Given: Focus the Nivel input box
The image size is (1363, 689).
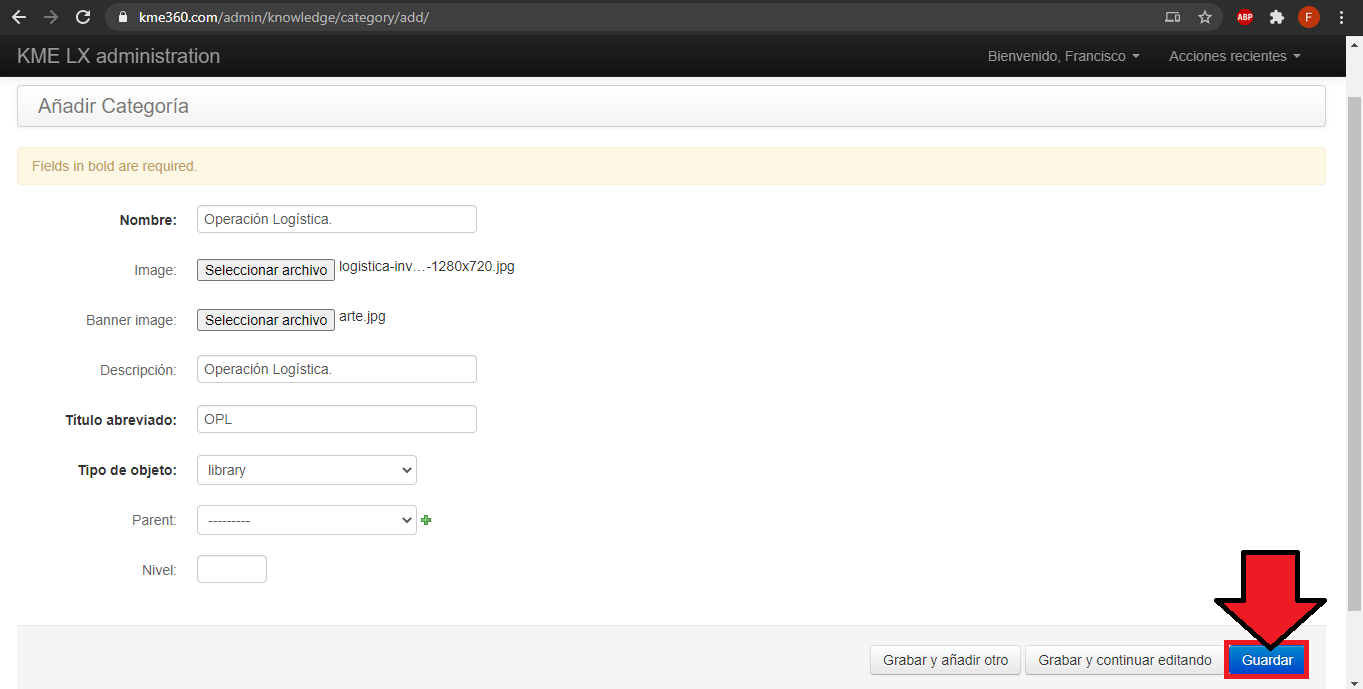Looking at the screenshot, I should point(232,569).
